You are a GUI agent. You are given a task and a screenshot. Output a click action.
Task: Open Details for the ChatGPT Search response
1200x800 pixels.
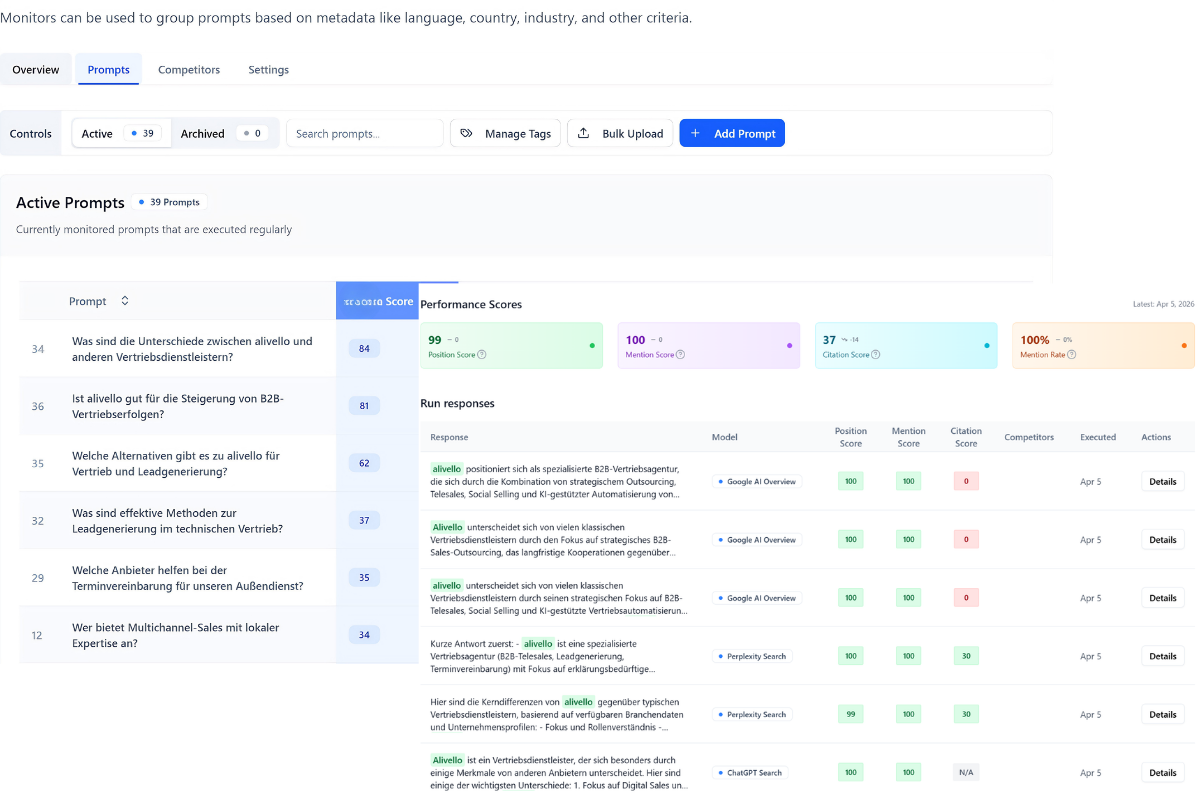click(x=1163, y=773)
